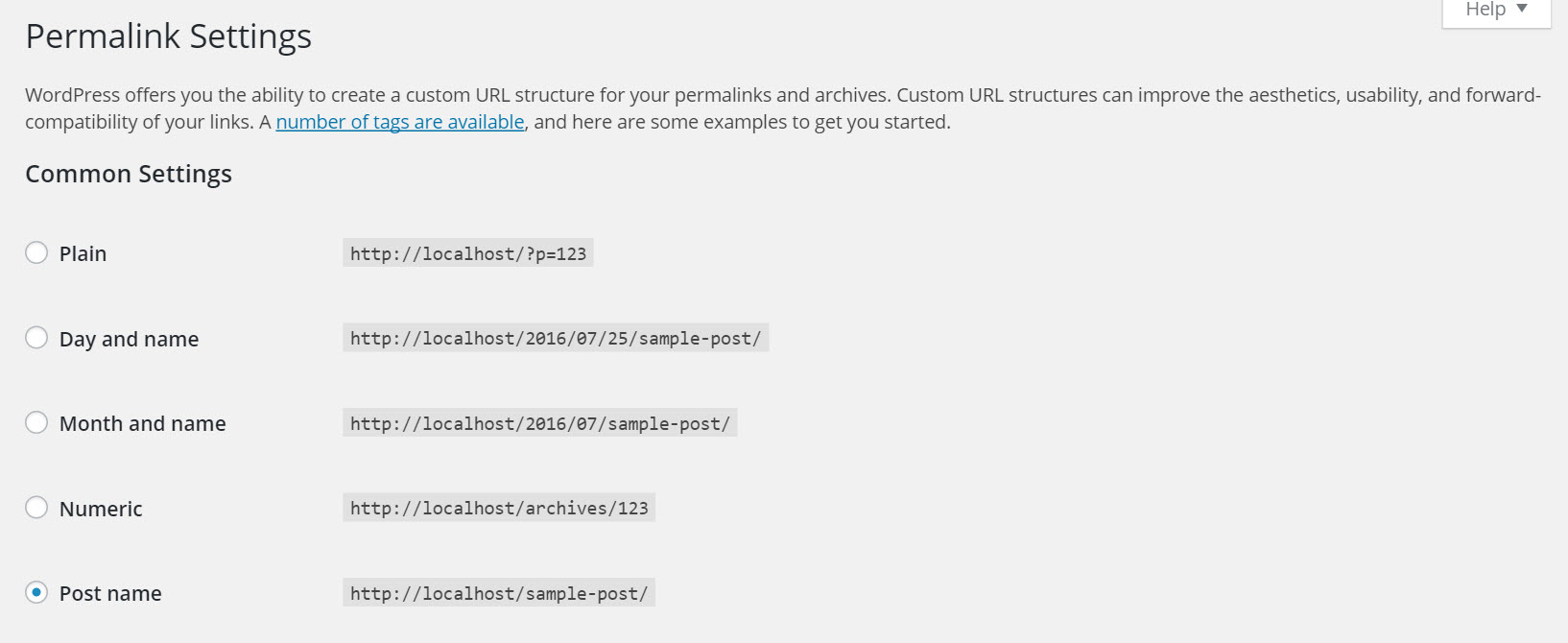Click the Plain label text
The image size is (1568, 643).
82,253
